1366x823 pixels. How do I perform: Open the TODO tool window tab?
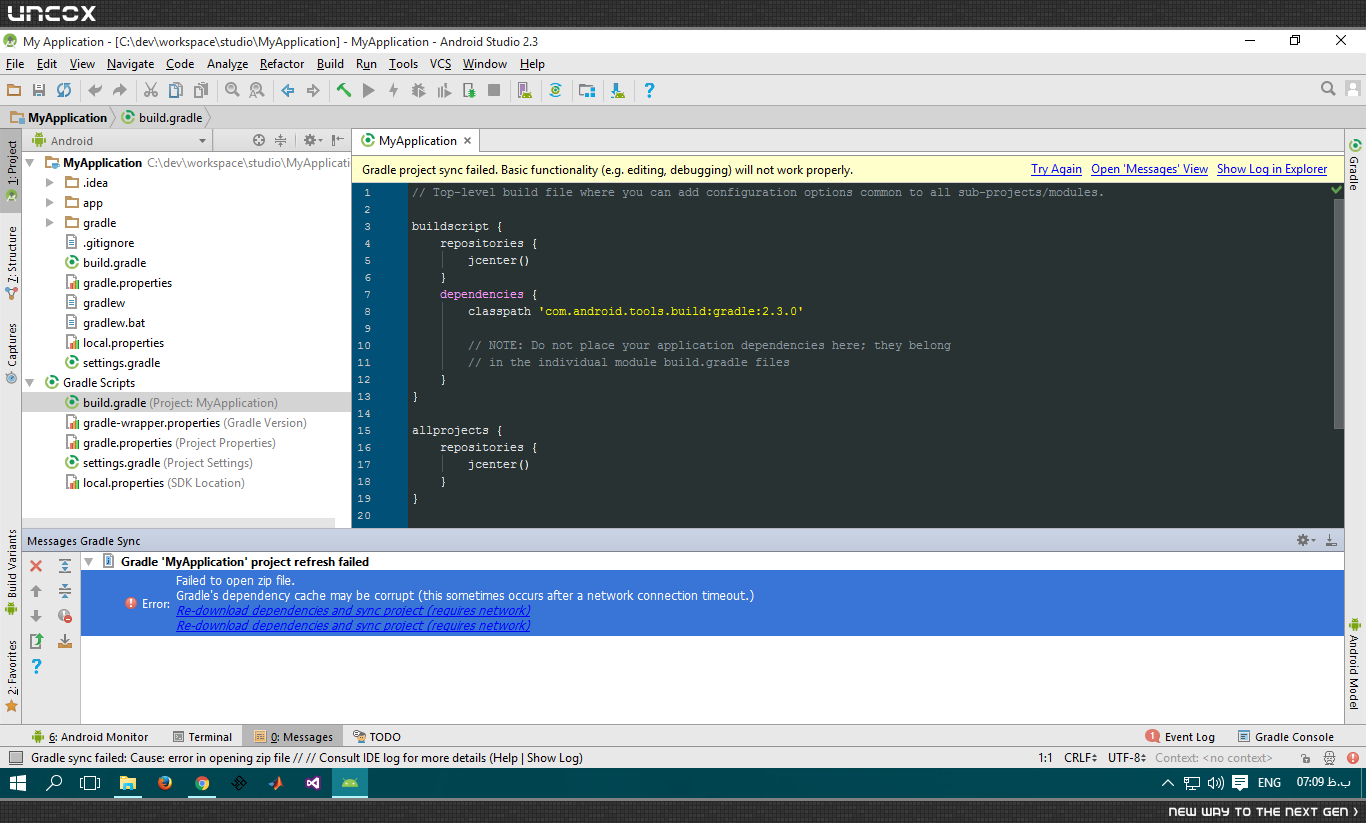375,737
